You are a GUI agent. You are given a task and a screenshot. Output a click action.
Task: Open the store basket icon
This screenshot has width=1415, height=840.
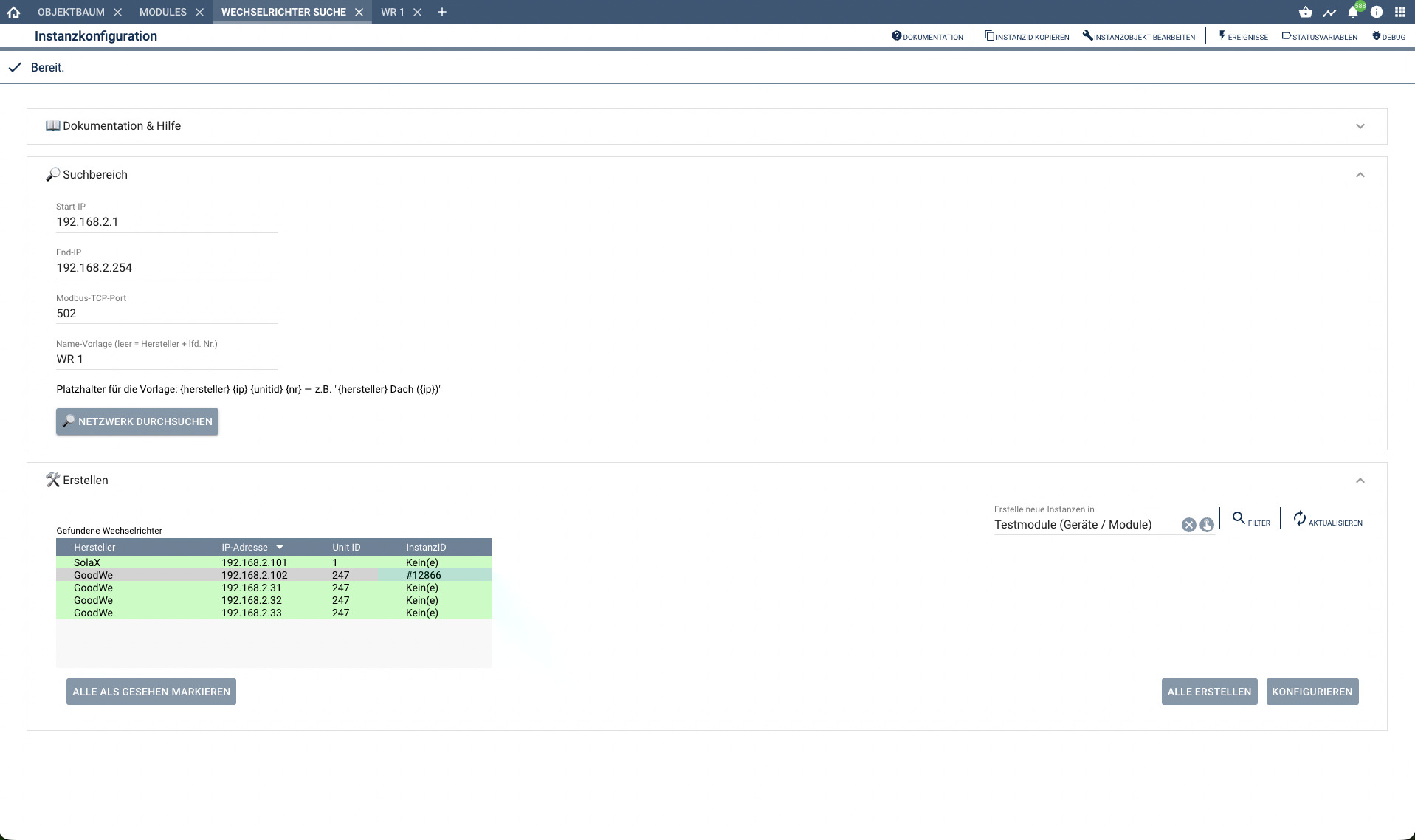click(1306, 12)
